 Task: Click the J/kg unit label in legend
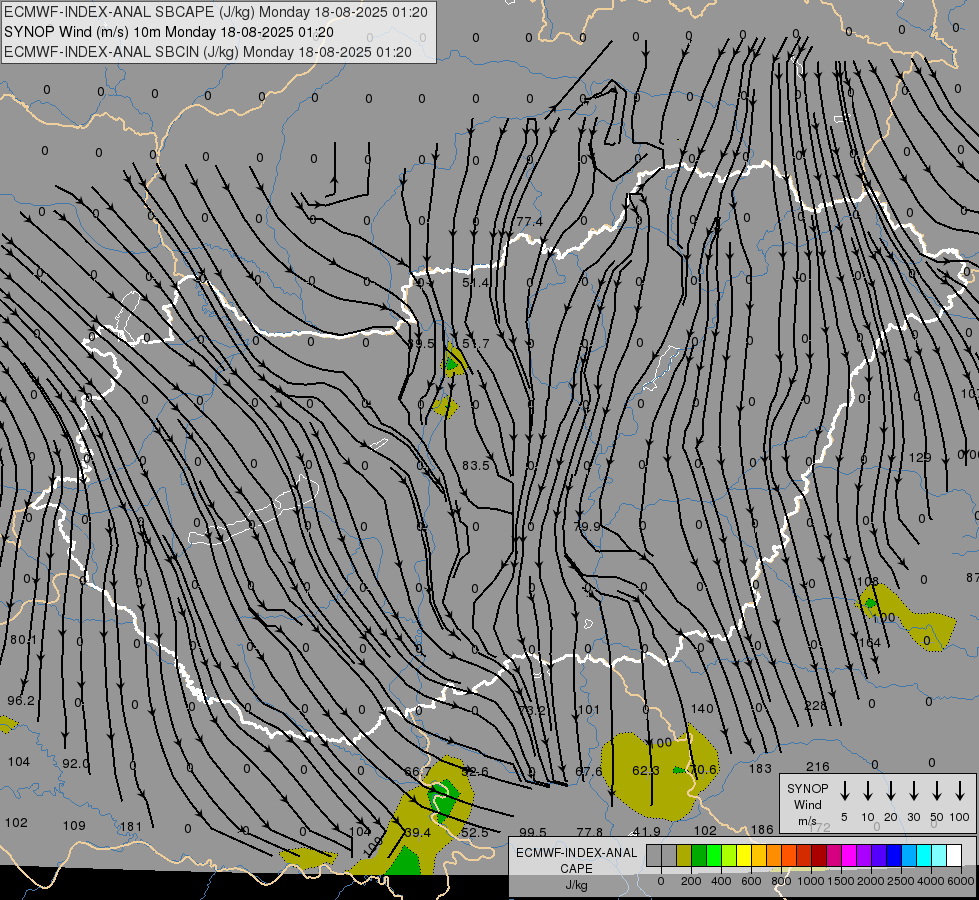(576, 885)
